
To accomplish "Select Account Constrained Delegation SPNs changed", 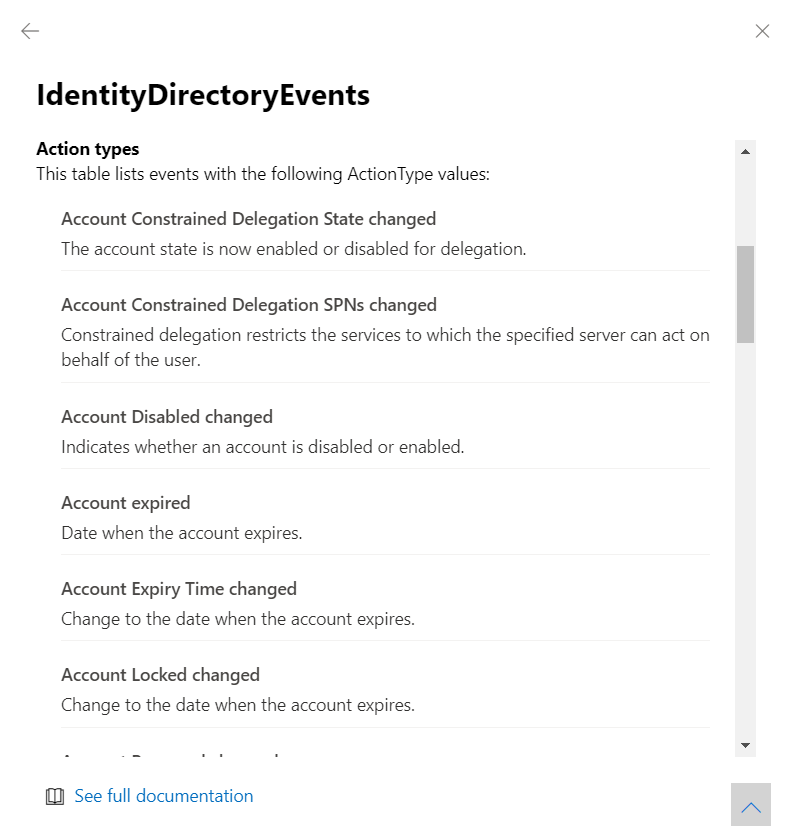I will point(248,304).
